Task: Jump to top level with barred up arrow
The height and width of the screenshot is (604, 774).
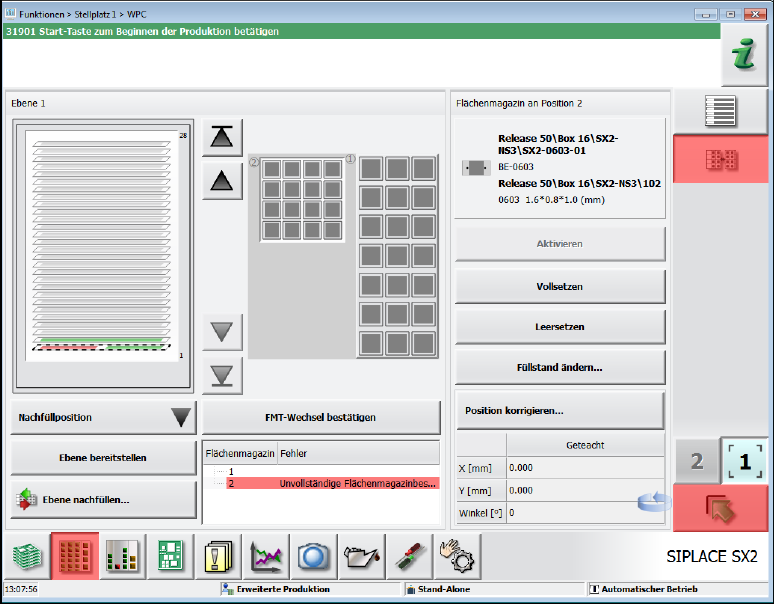Action: (x=222, y=138)
